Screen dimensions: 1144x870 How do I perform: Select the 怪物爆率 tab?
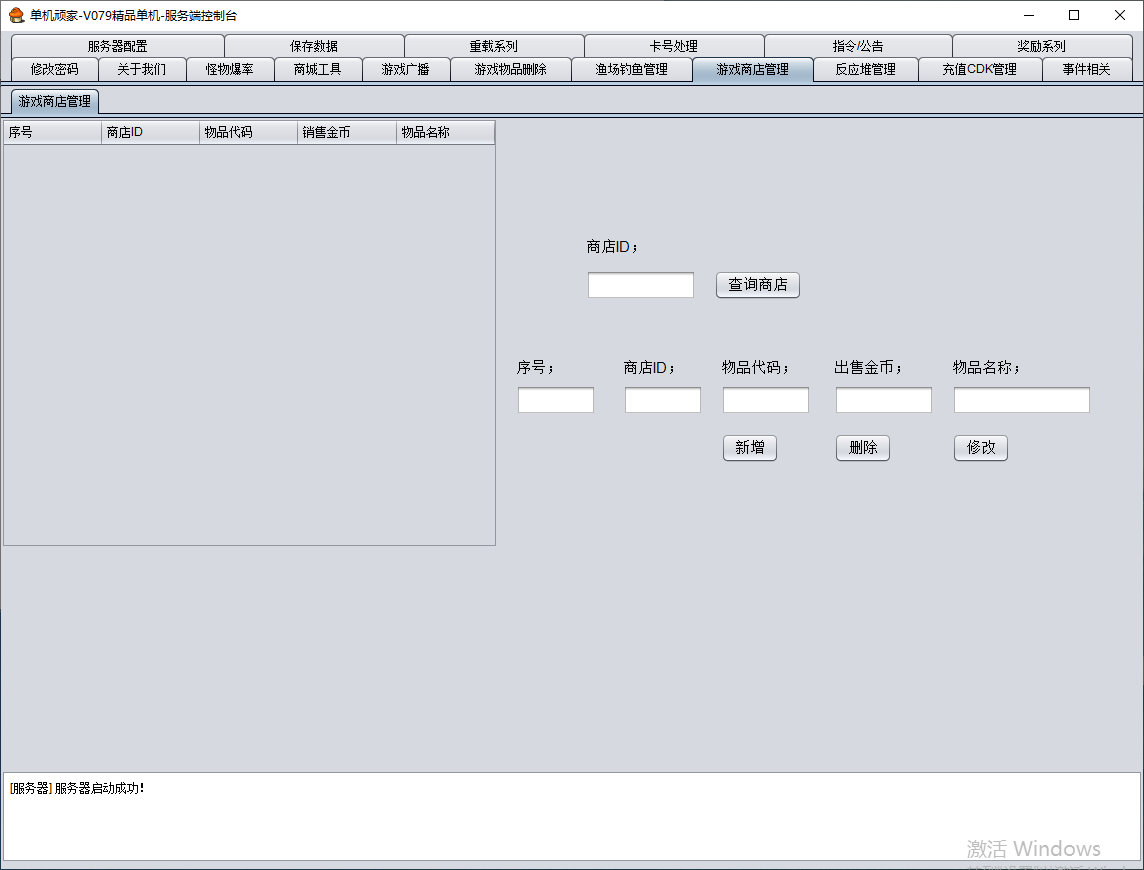[230, 69]
